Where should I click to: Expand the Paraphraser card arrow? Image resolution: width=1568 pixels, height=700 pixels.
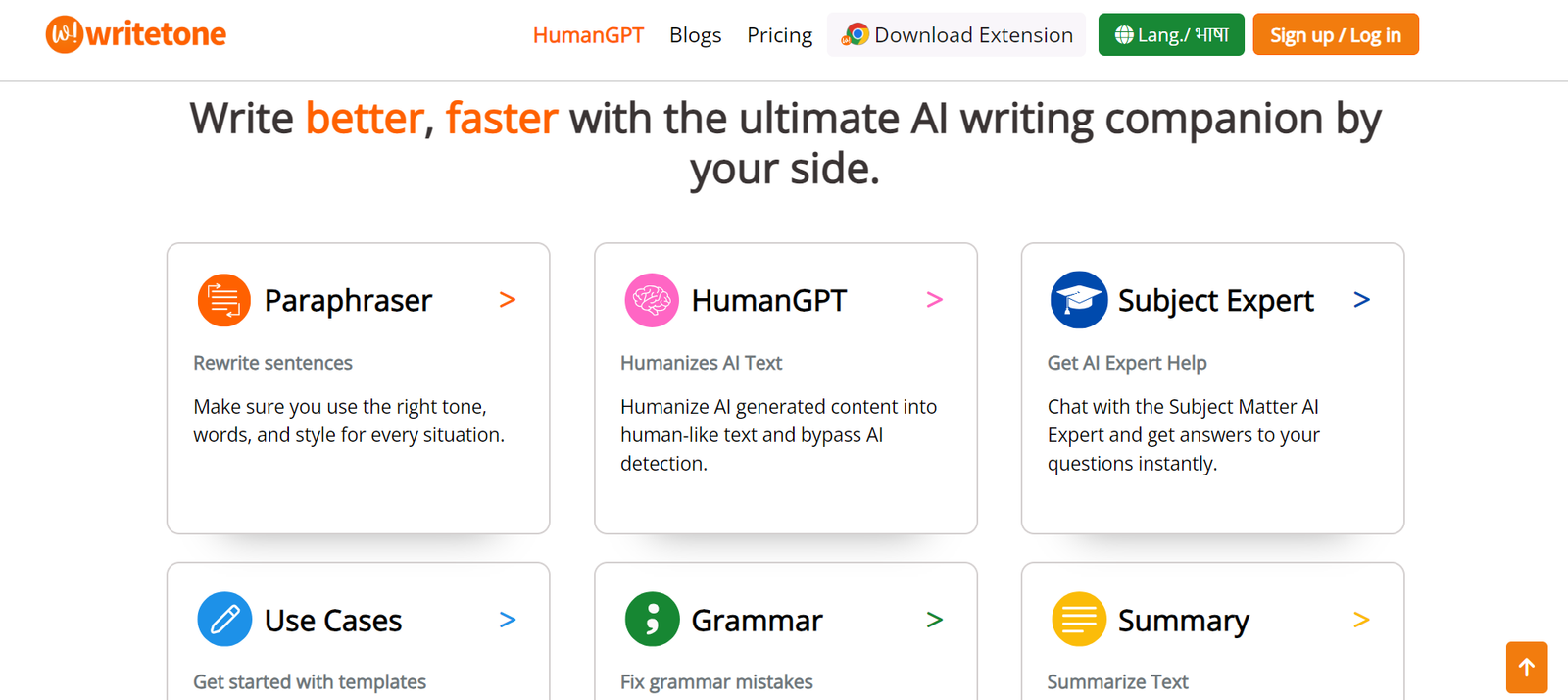(508, 300)
